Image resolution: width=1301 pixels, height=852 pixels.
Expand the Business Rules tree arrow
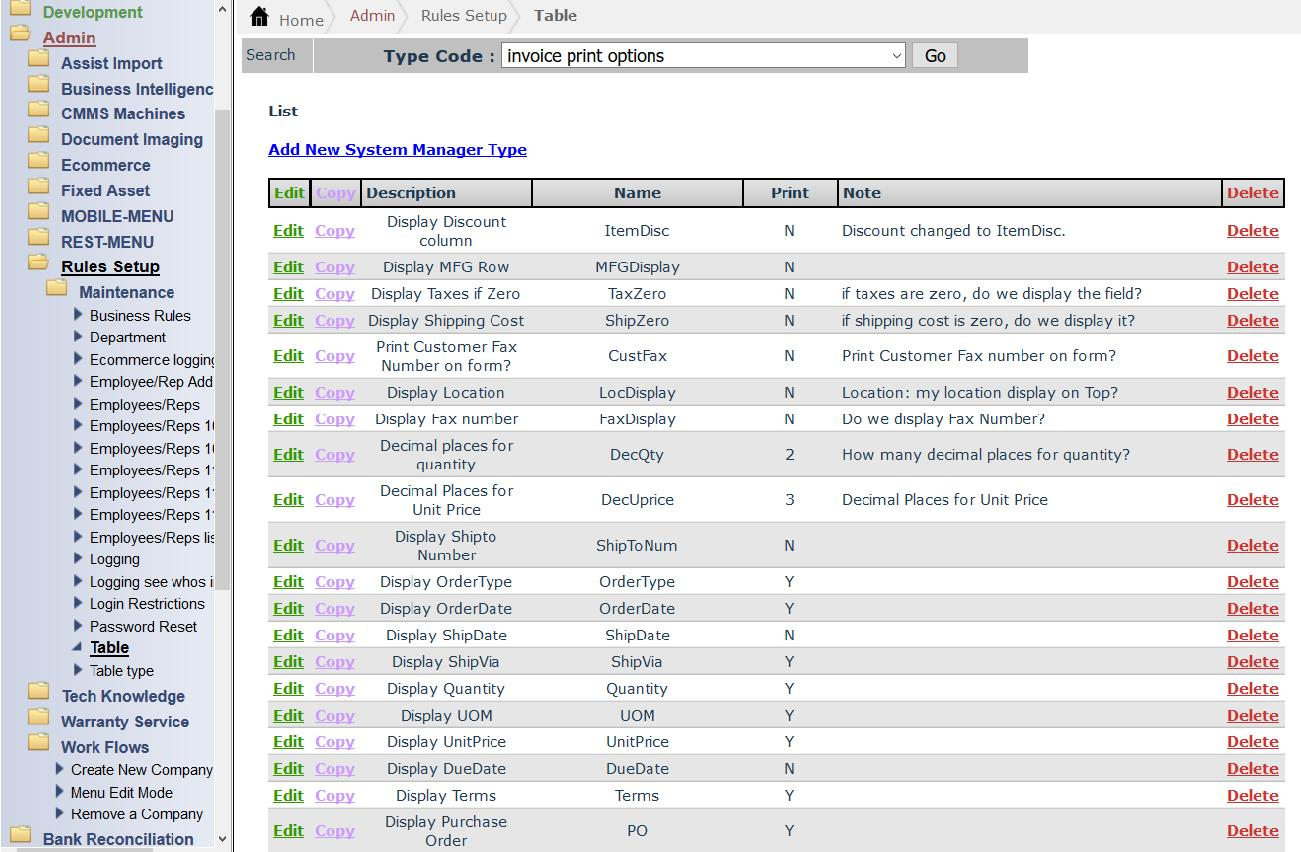coord(79,315)
